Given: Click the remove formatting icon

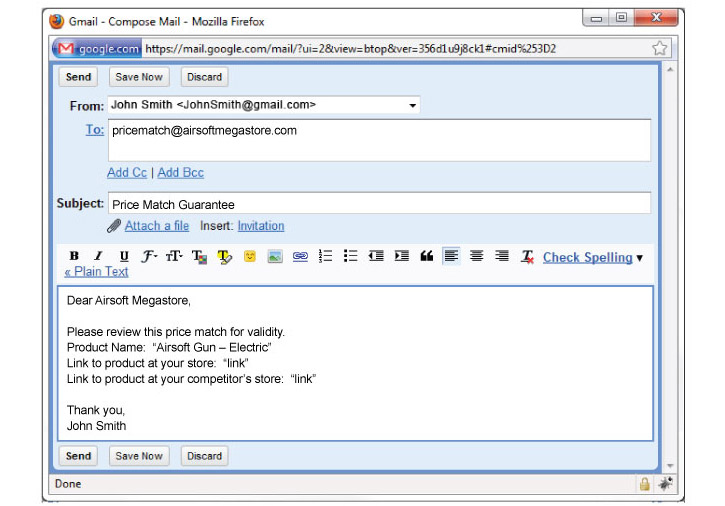Looking at the screenshot, I should tap(528, 257).
